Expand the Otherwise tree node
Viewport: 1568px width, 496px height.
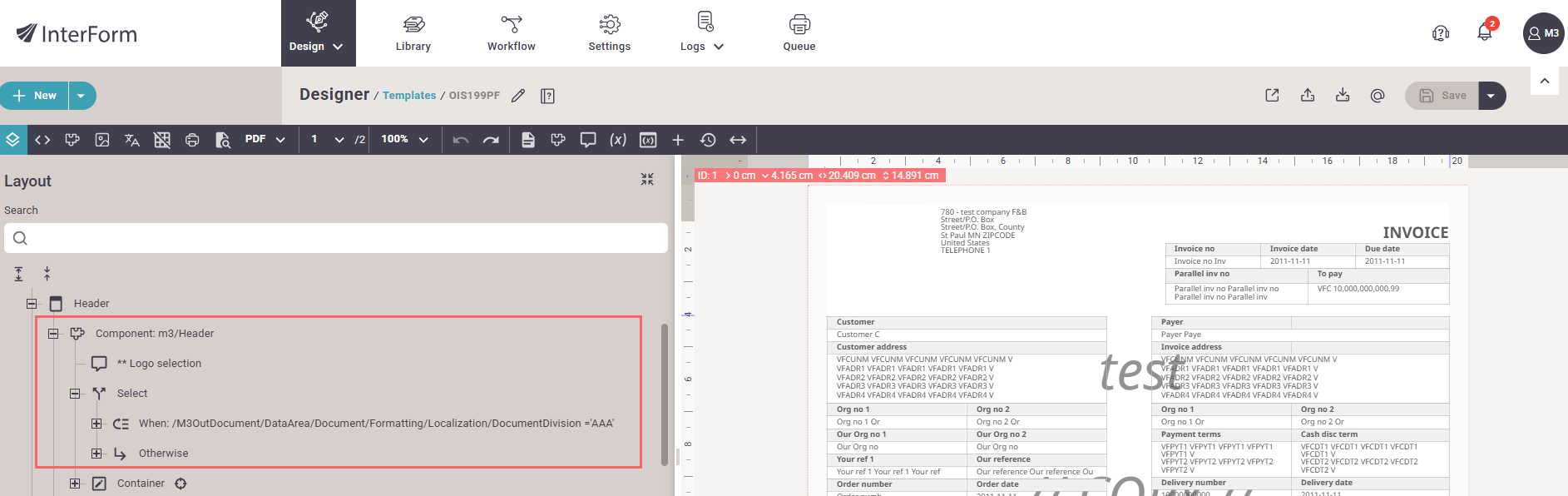pos(96,454)
